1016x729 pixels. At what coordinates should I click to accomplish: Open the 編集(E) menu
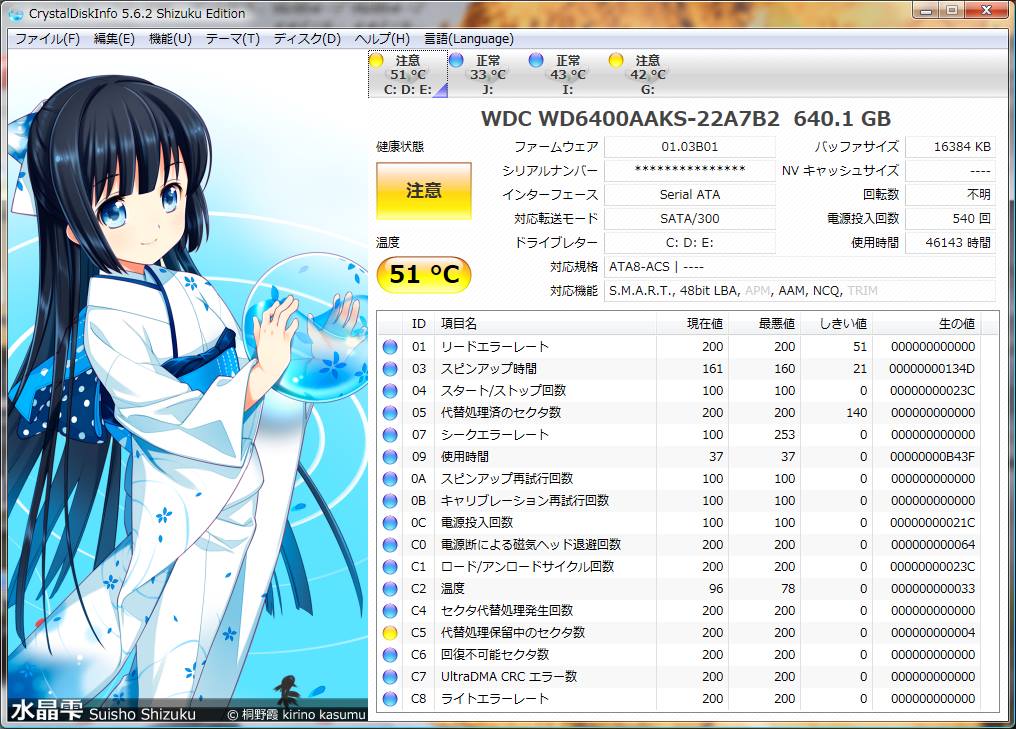114,39
